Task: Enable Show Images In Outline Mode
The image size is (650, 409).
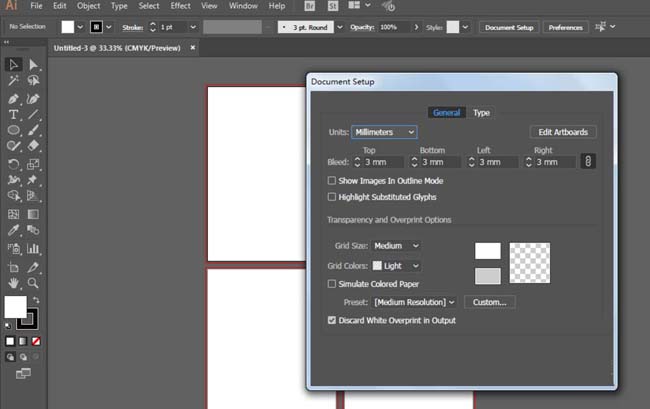Action: 333,181
